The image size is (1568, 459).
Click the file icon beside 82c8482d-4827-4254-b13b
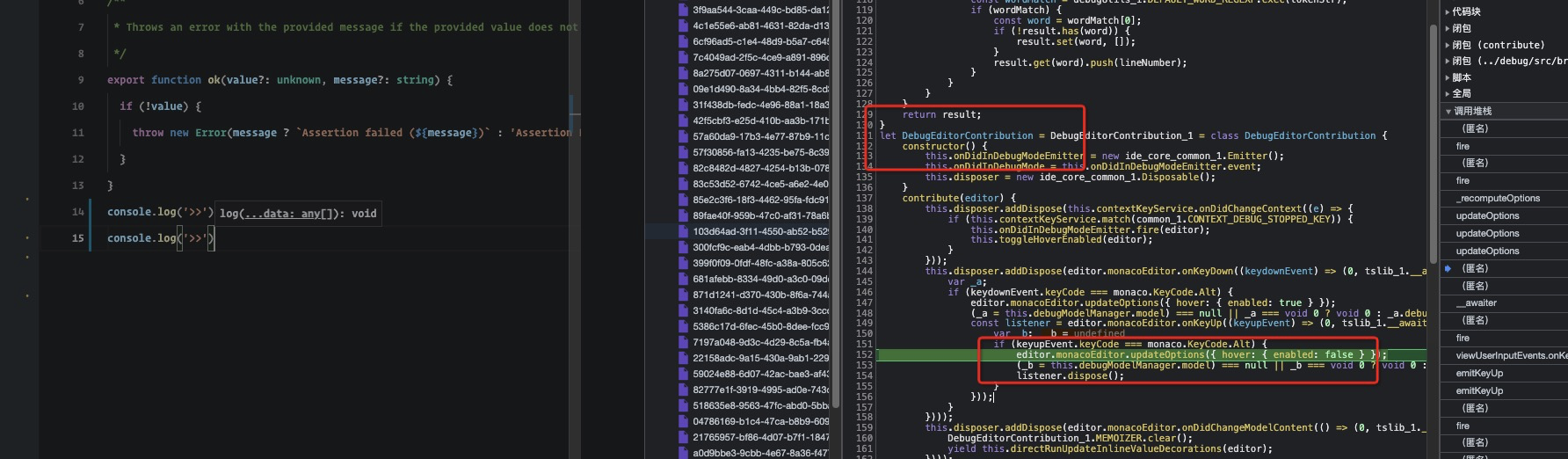683,168
